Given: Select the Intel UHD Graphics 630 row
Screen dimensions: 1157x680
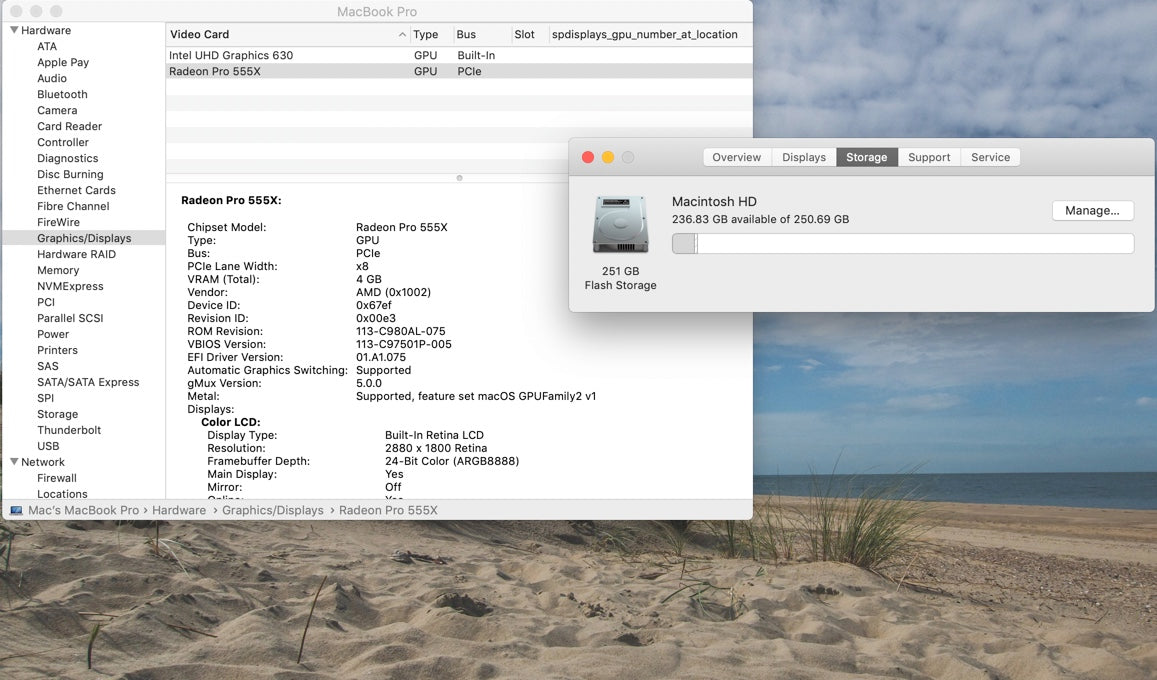Looking at the screenshot, I should 231,55.
